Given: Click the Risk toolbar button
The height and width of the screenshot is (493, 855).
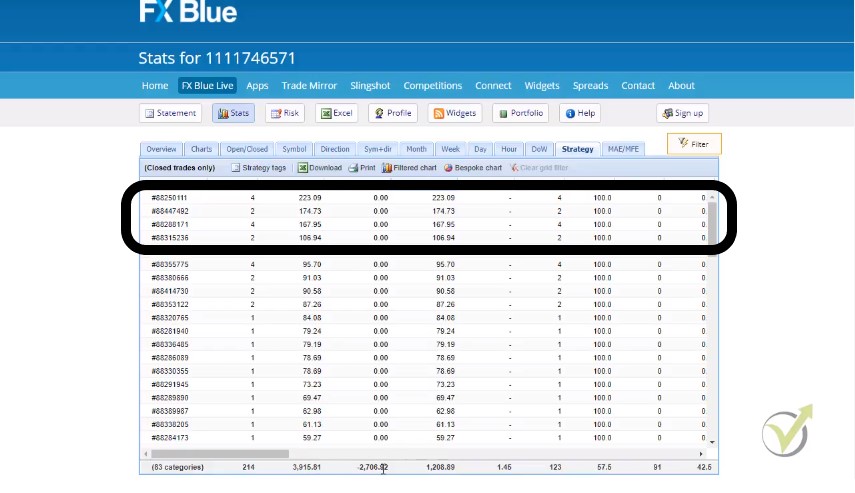Looking at the screenshot, I should (284, 113).
